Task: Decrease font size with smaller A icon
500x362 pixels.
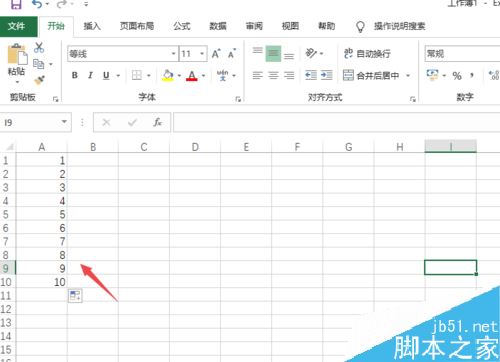Action: pyautogui.click(x=232, y=54)
